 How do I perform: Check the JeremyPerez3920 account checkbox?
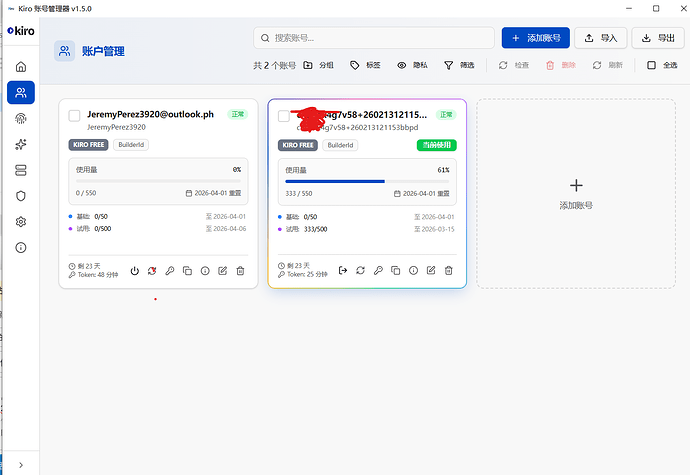74,116
